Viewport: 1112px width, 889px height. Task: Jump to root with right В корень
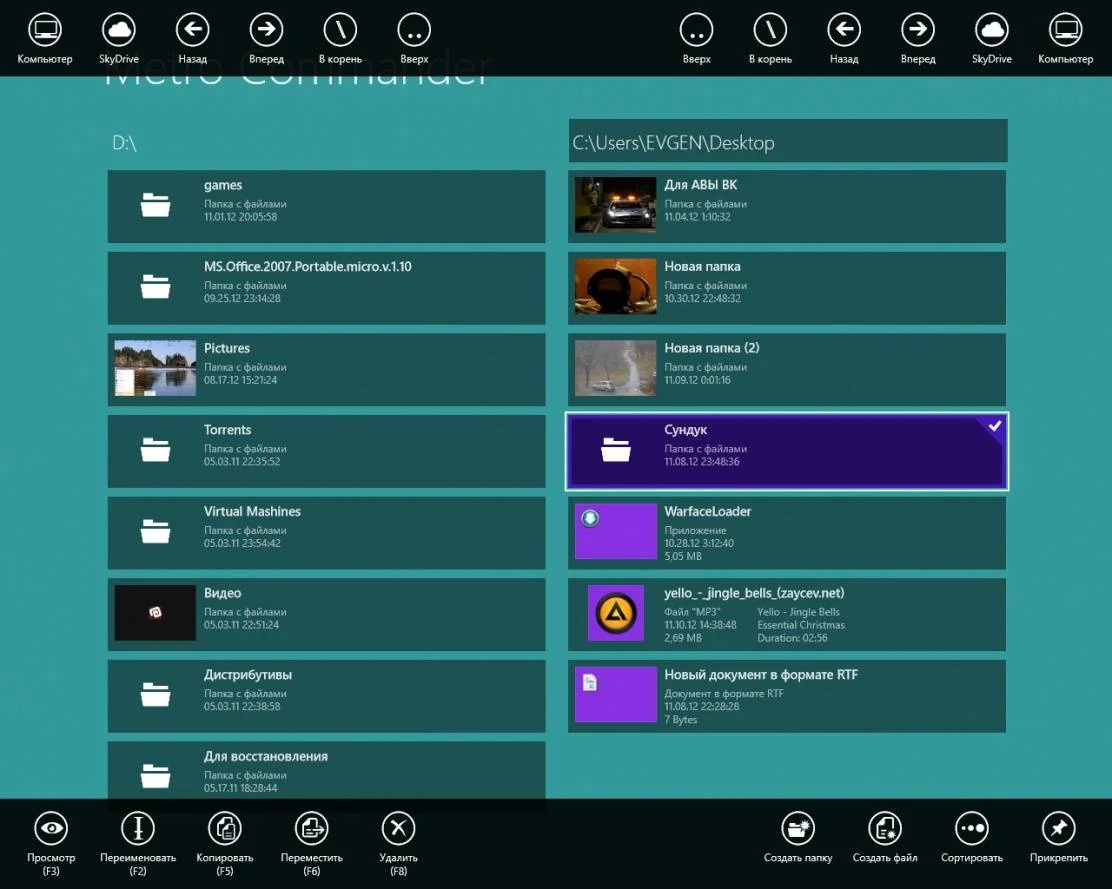[x=770, y=30]
